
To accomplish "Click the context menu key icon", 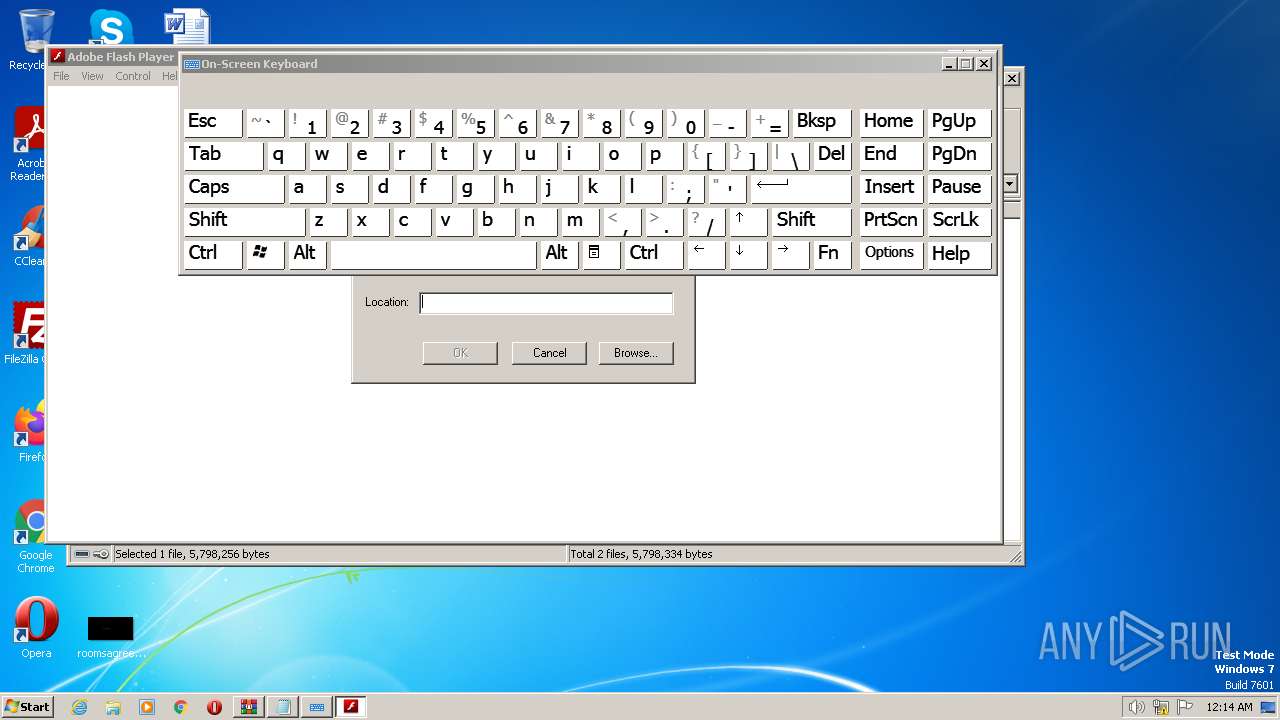I will [x=602, y=254].
